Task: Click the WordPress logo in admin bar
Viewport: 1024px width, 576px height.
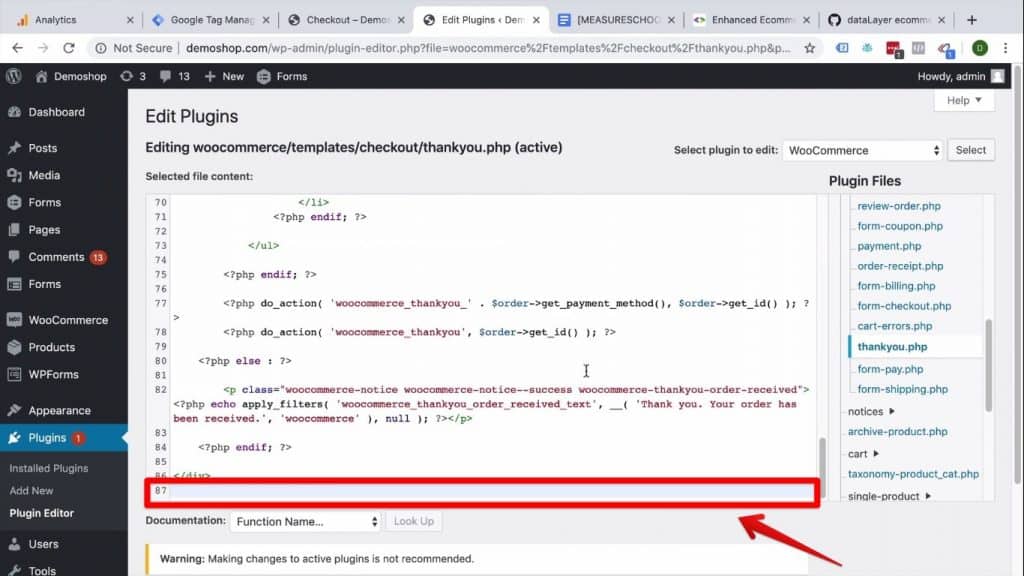Action: (14, 76)
